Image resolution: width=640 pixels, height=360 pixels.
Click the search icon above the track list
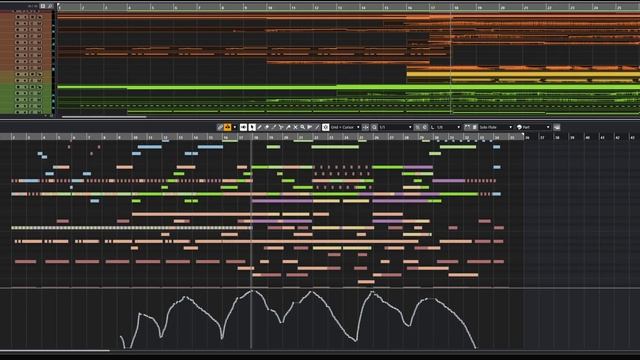(50, 6)
